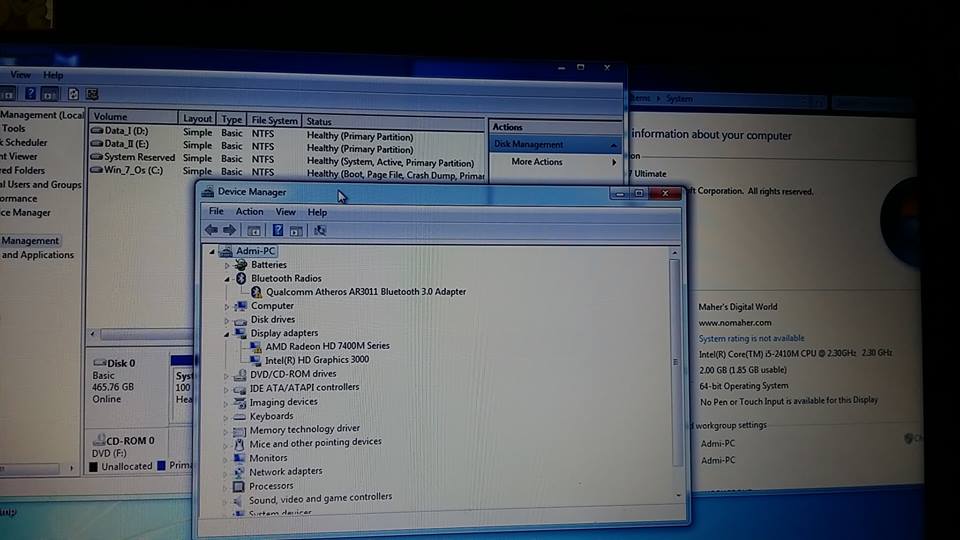This screenshot has height=540, width=960.
Task: Click the Keyboards category icon
Action: point(239,416)
